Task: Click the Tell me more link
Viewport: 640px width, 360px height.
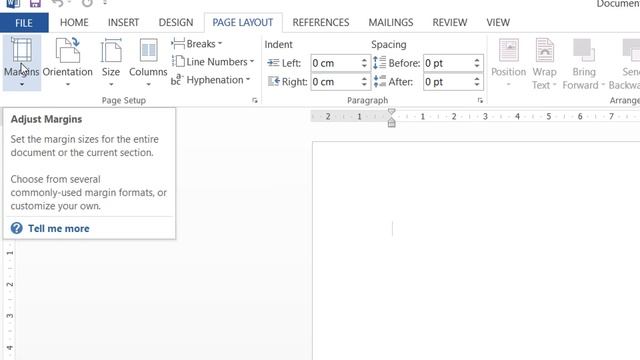Action: 59,229
